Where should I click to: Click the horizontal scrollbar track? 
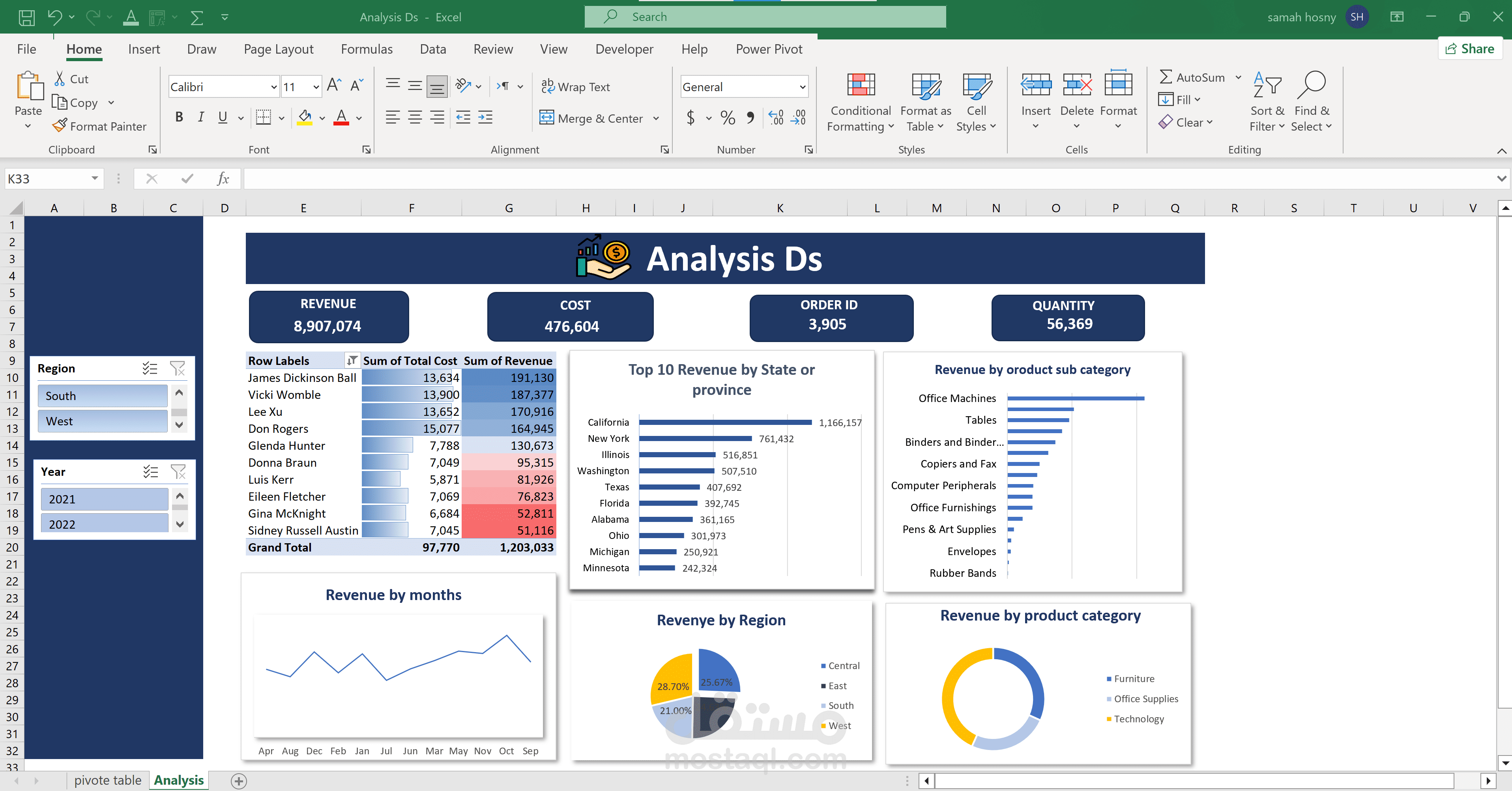click(x=1194, y=781)
